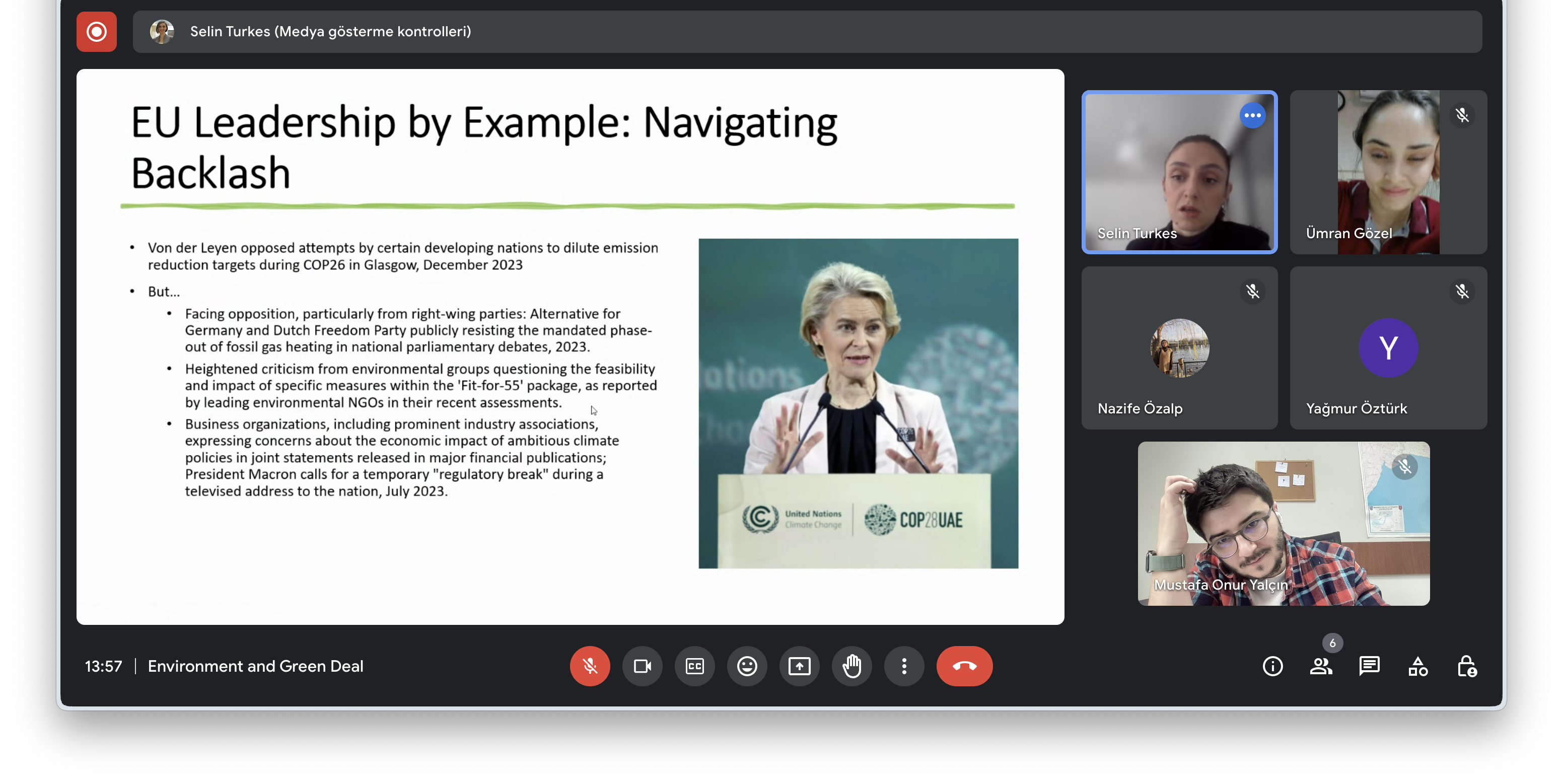Click Yağmur Öztürk purple avatar

coord(1388,348)
